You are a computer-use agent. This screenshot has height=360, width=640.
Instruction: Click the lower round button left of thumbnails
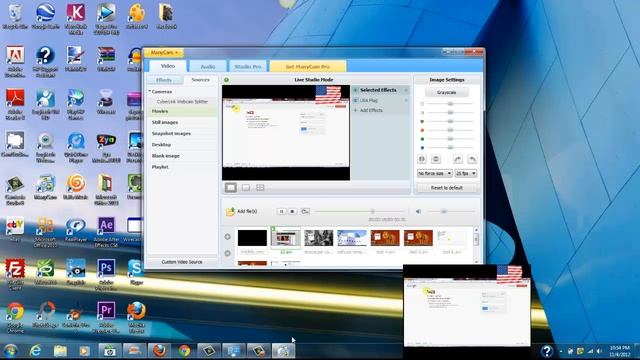[228, 253]
